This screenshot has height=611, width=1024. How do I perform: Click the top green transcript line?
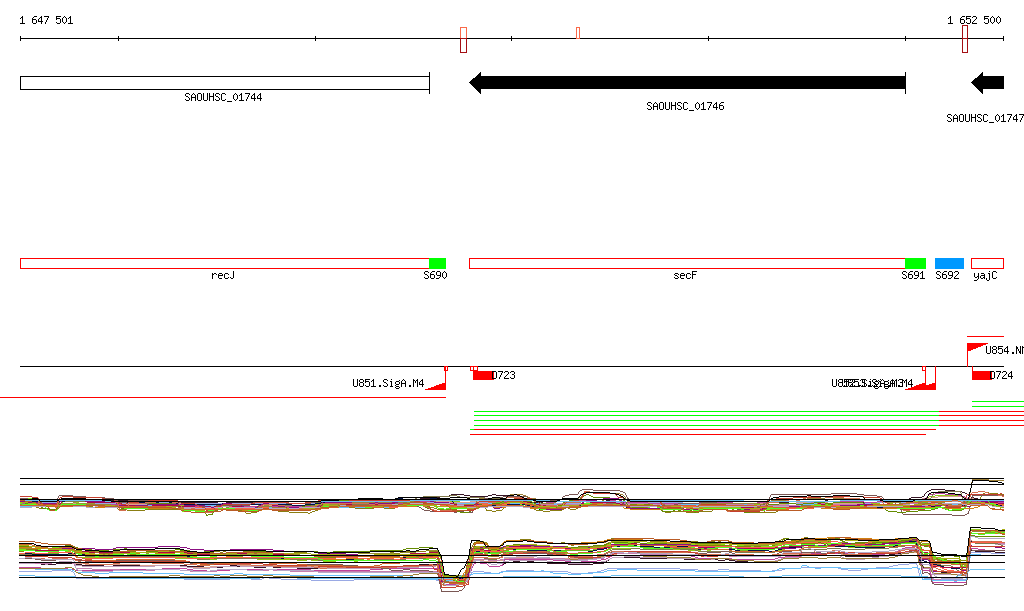click(705, 412)
